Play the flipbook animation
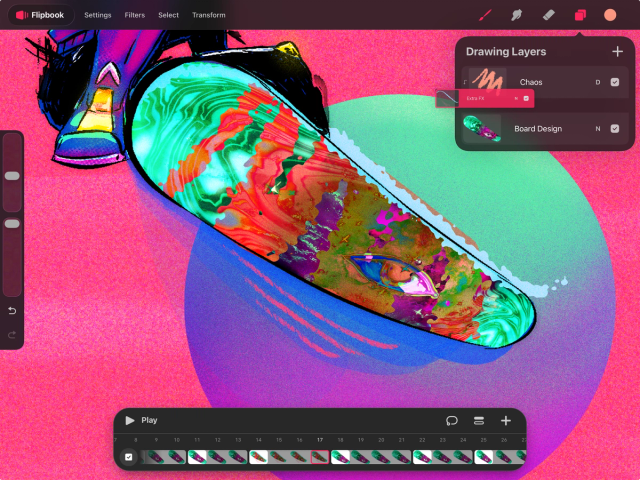The width and height of the screenshot is (640, 480). click(x=130, y=420)
